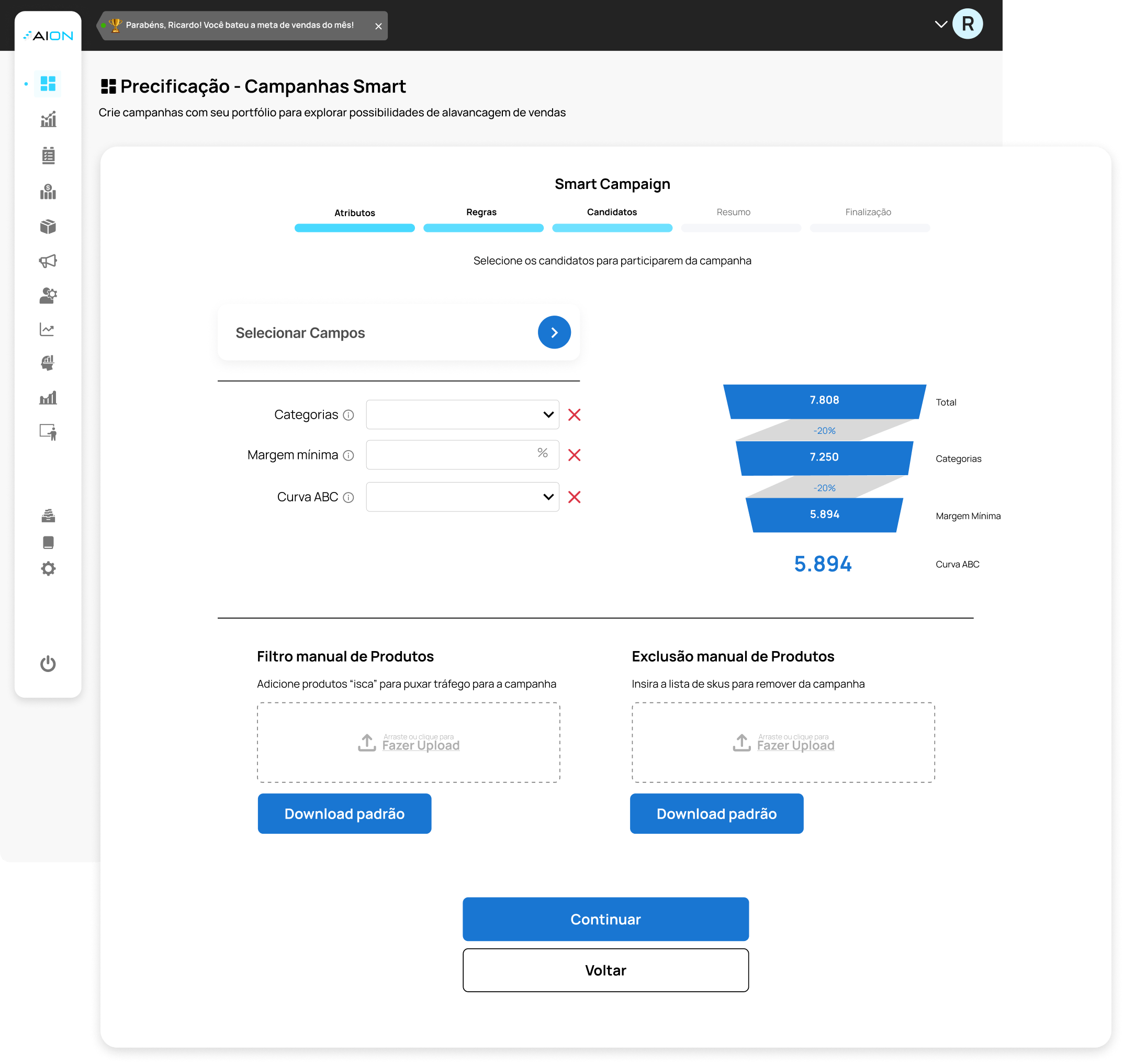The image size is (1124, 1064).
Task: Click the logout power icon
Action: (x=48, y=665)
